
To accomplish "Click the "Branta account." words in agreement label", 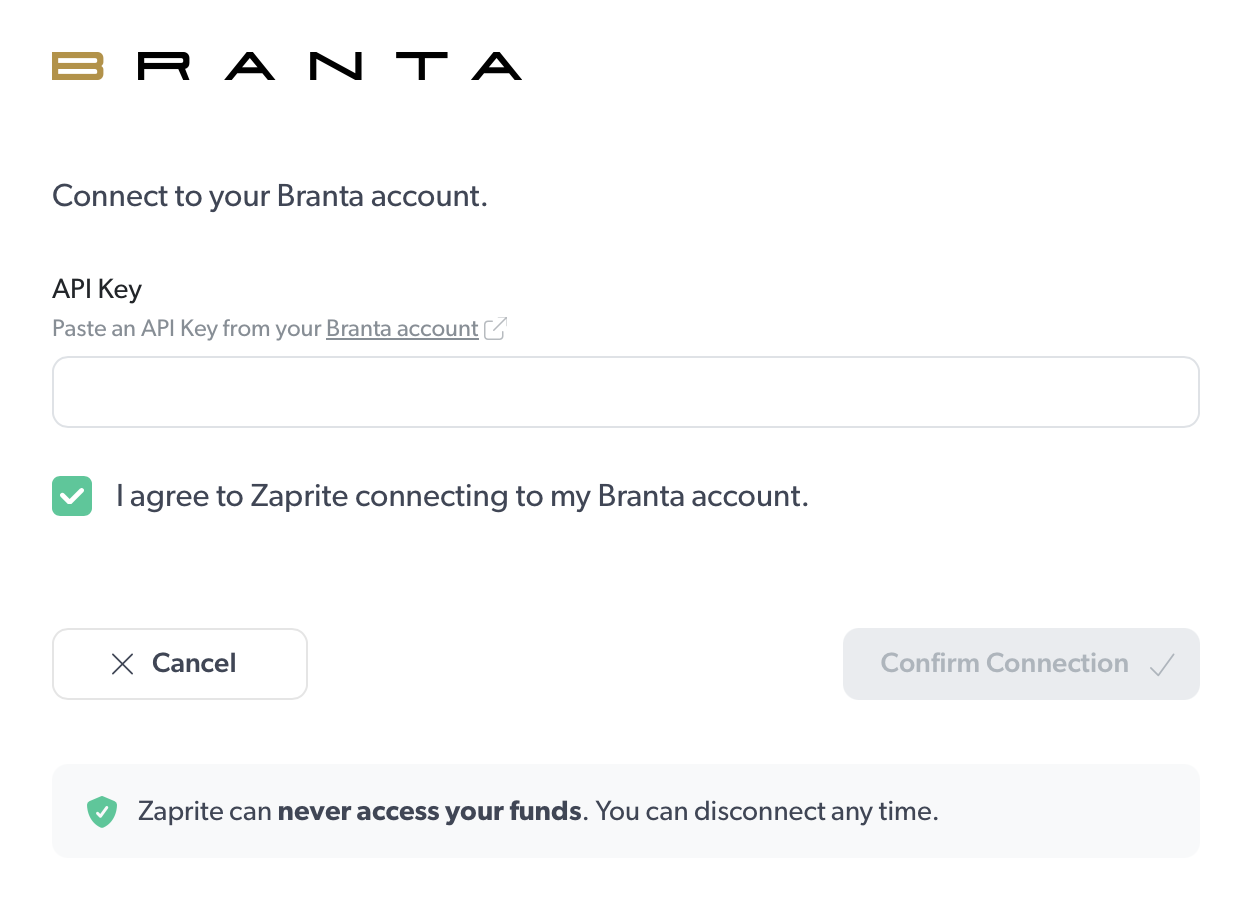I will [703, 496].
